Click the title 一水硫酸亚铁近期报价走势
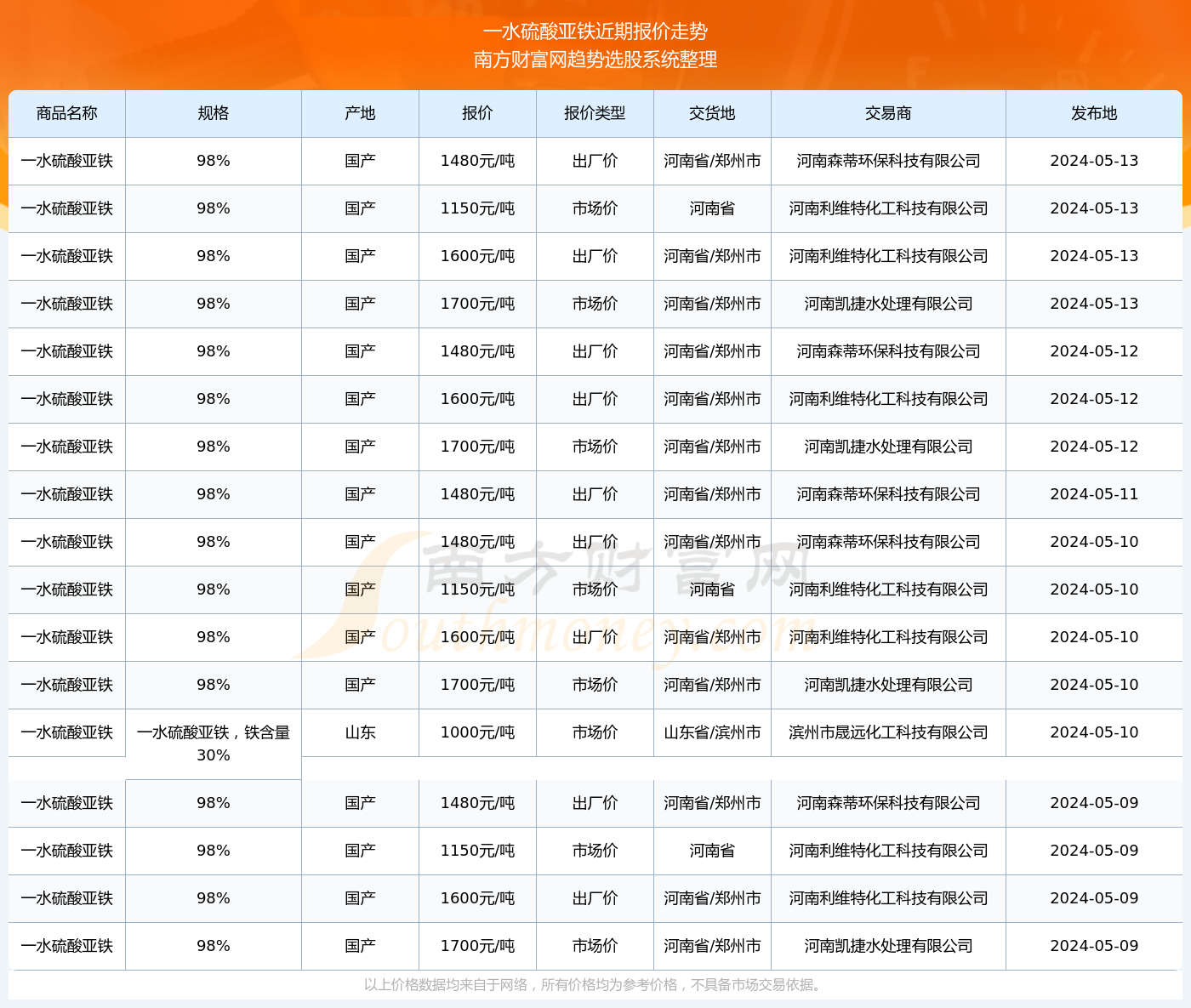 (595, 31)
